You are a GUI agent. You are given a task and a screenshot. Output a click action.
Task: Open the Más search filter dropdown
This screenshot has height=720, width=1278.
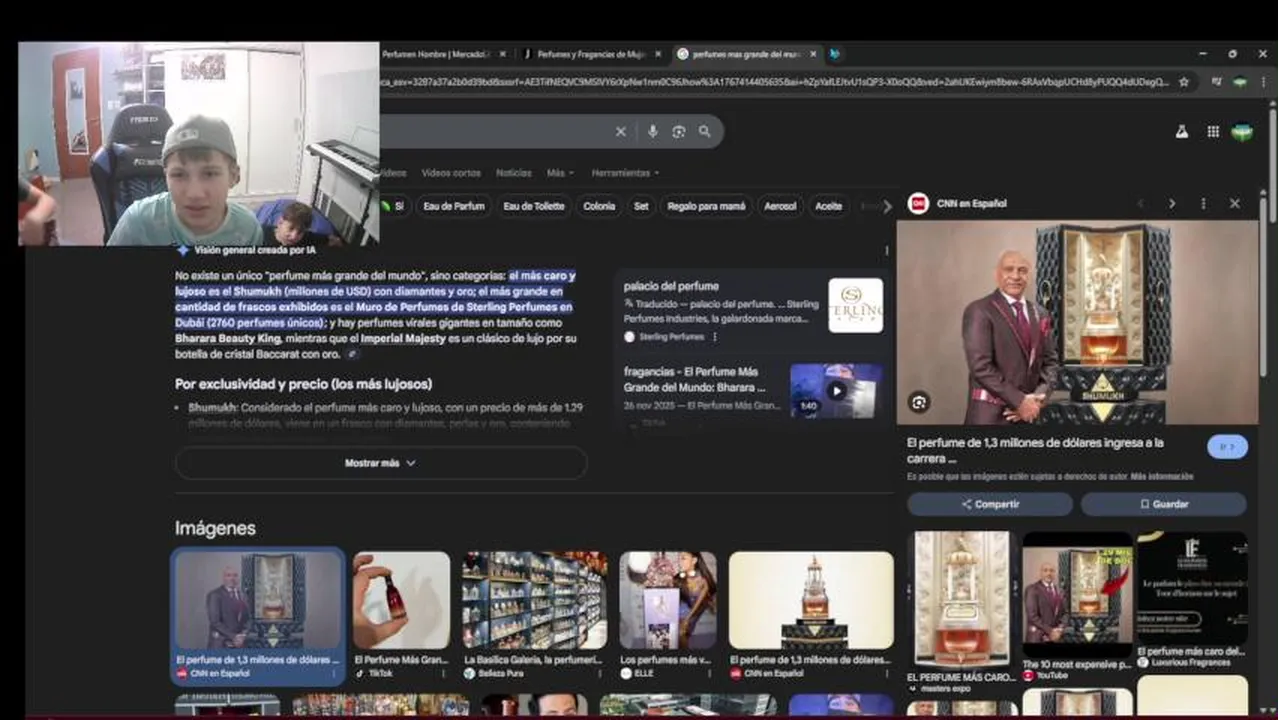(560, 173)
